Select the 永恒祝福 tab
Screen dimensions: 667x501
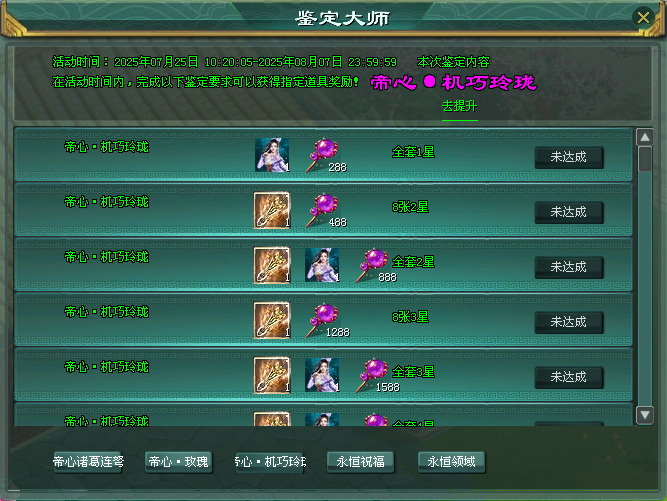point(360,462)
